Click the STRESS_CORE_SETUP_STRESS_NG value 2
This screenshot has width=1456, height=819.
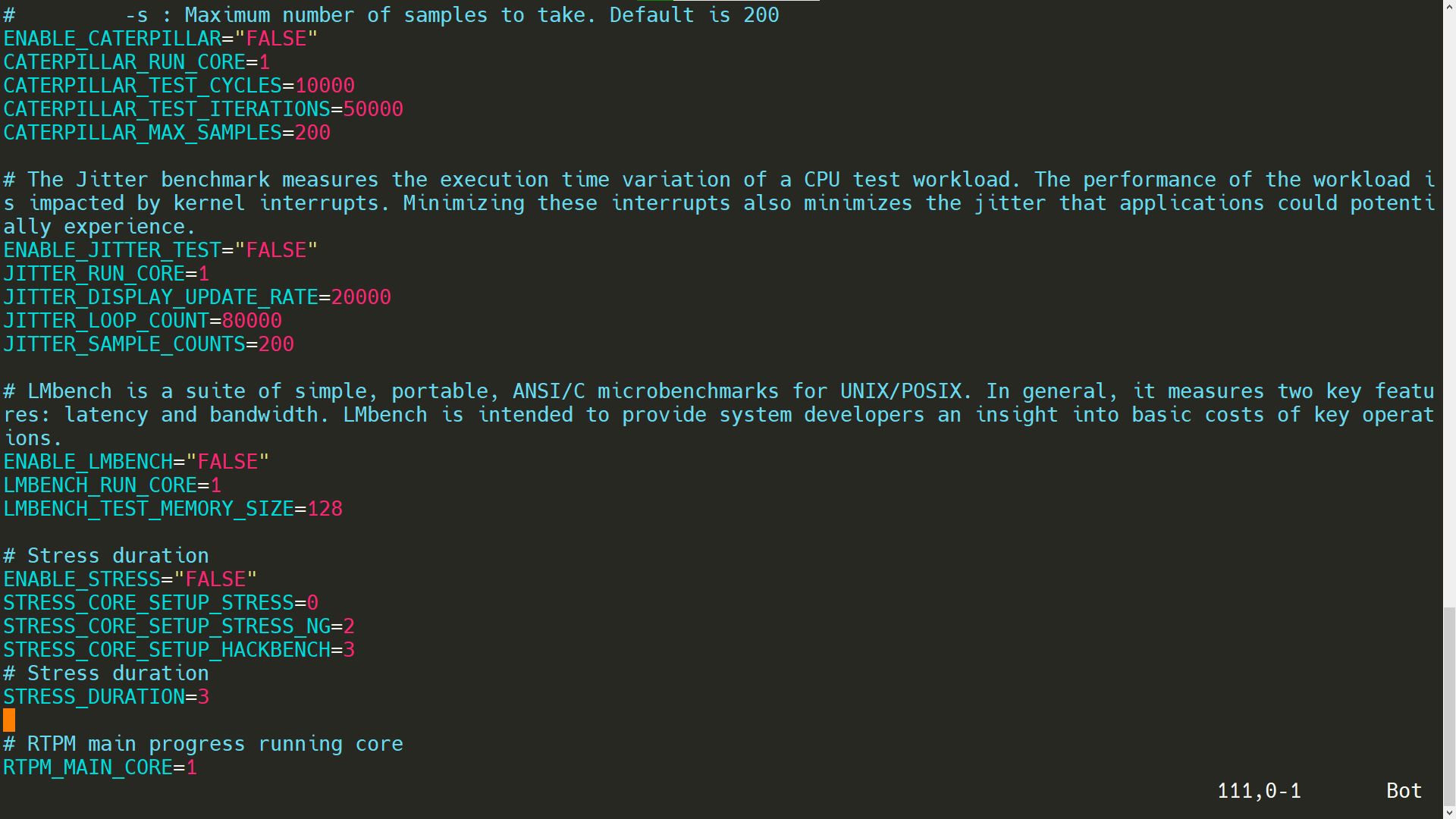point(349,626)
